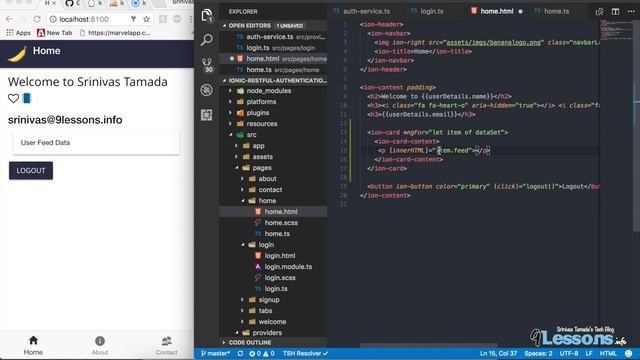Click the banana logo in the app navbar
640x360 pixels.
pos(17,54)
